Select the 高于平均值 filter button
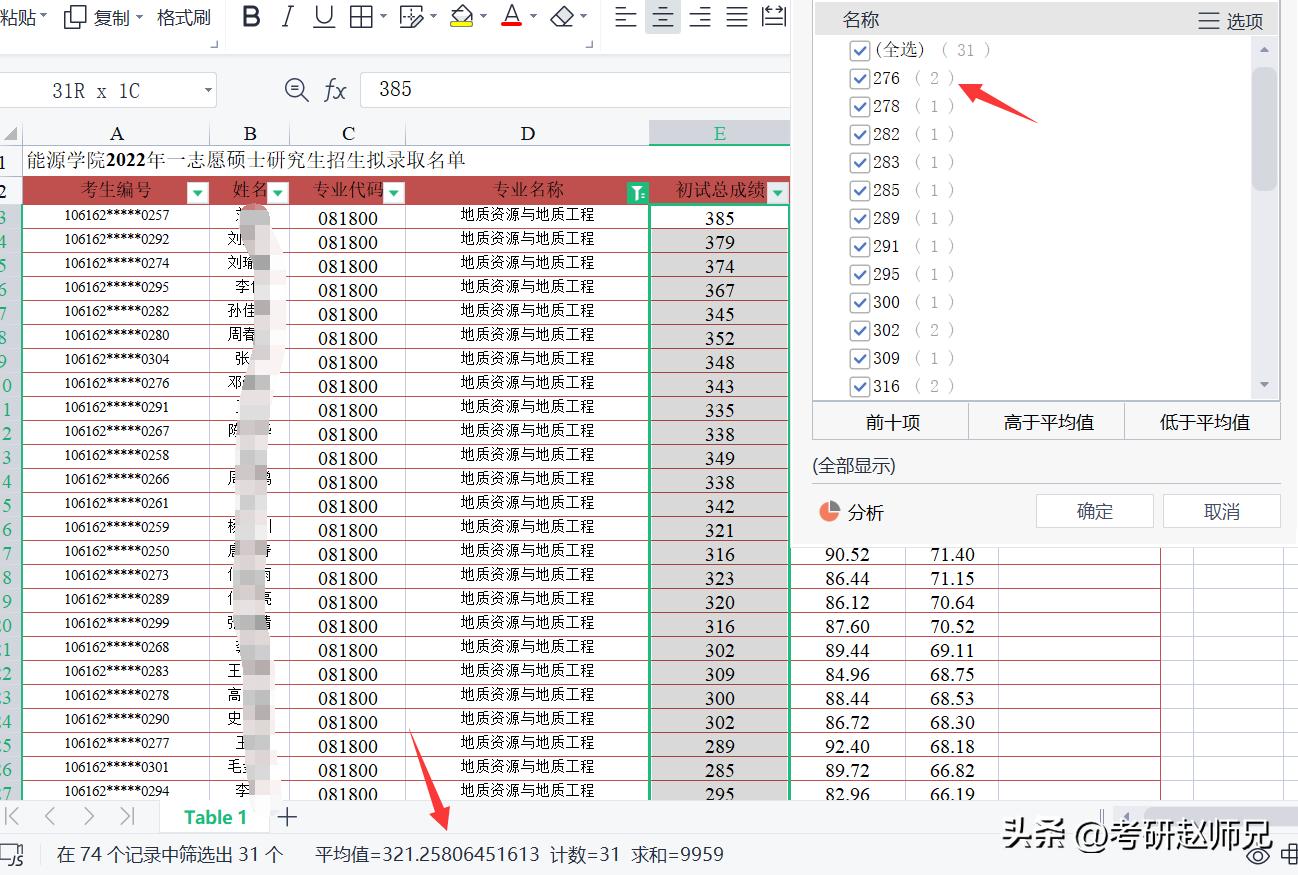 pyautogui.click(x=1046, y=421)
